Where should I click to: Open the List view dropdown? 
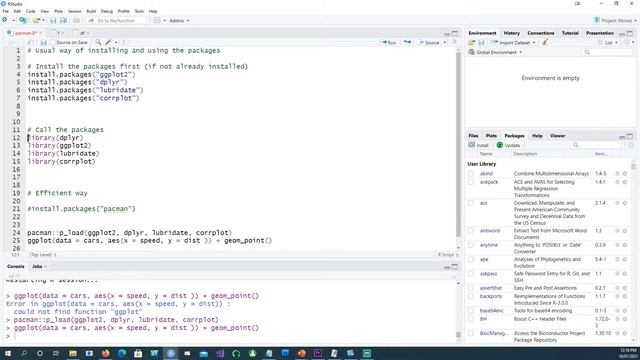608,42
